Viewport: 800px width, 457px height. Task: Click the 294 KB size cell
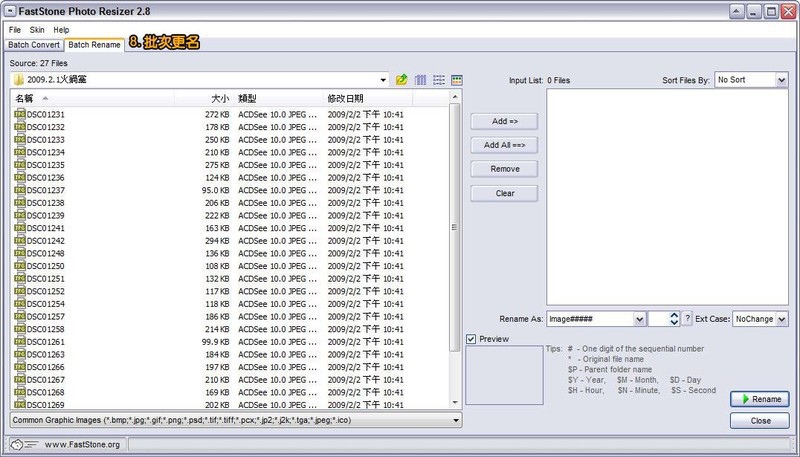pyautogui.click(x=217, y=241)
